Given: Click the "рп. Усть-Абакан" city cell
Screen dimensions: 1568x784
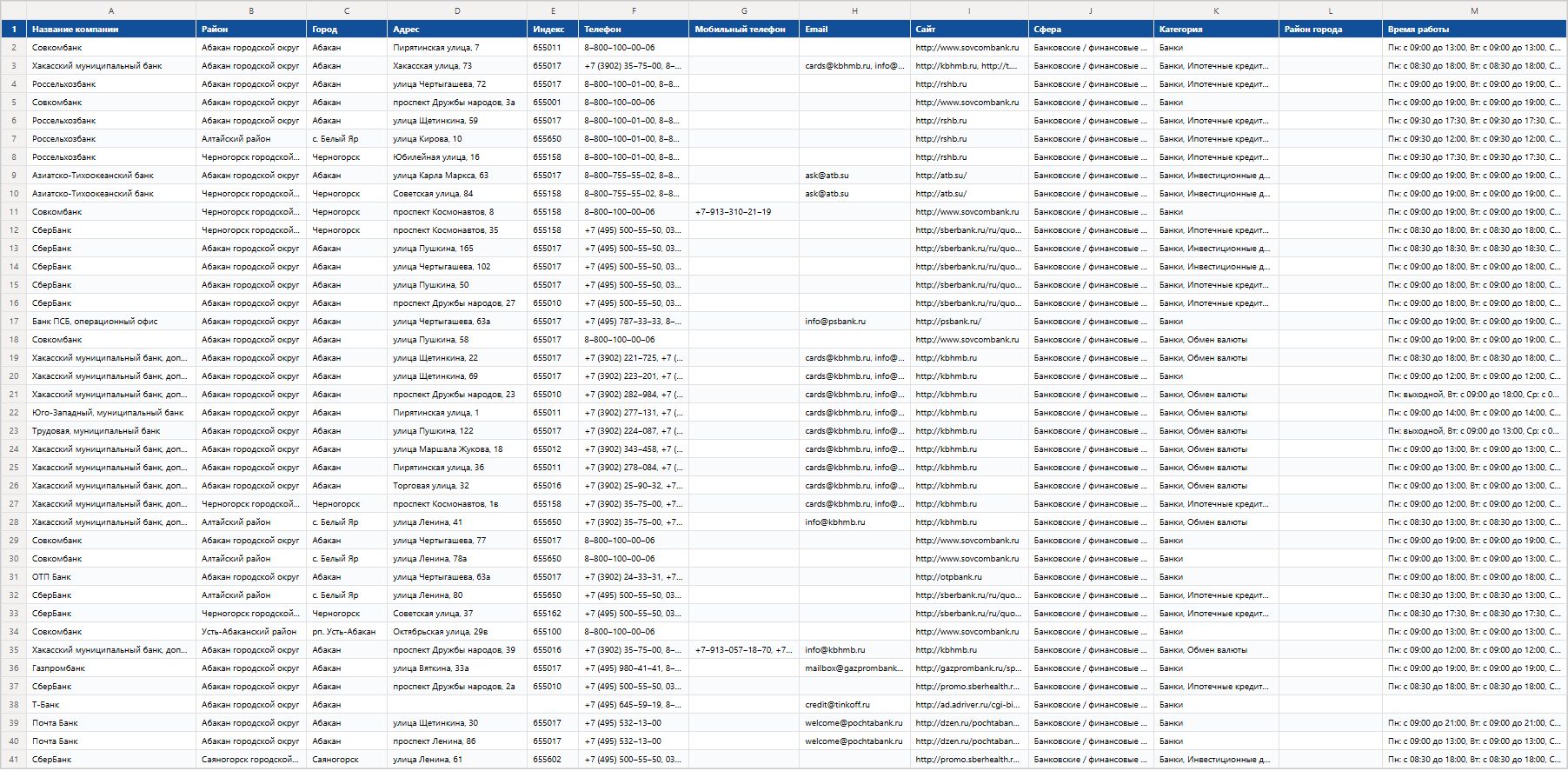Looking at the screenshot, I should click(347, 632).
